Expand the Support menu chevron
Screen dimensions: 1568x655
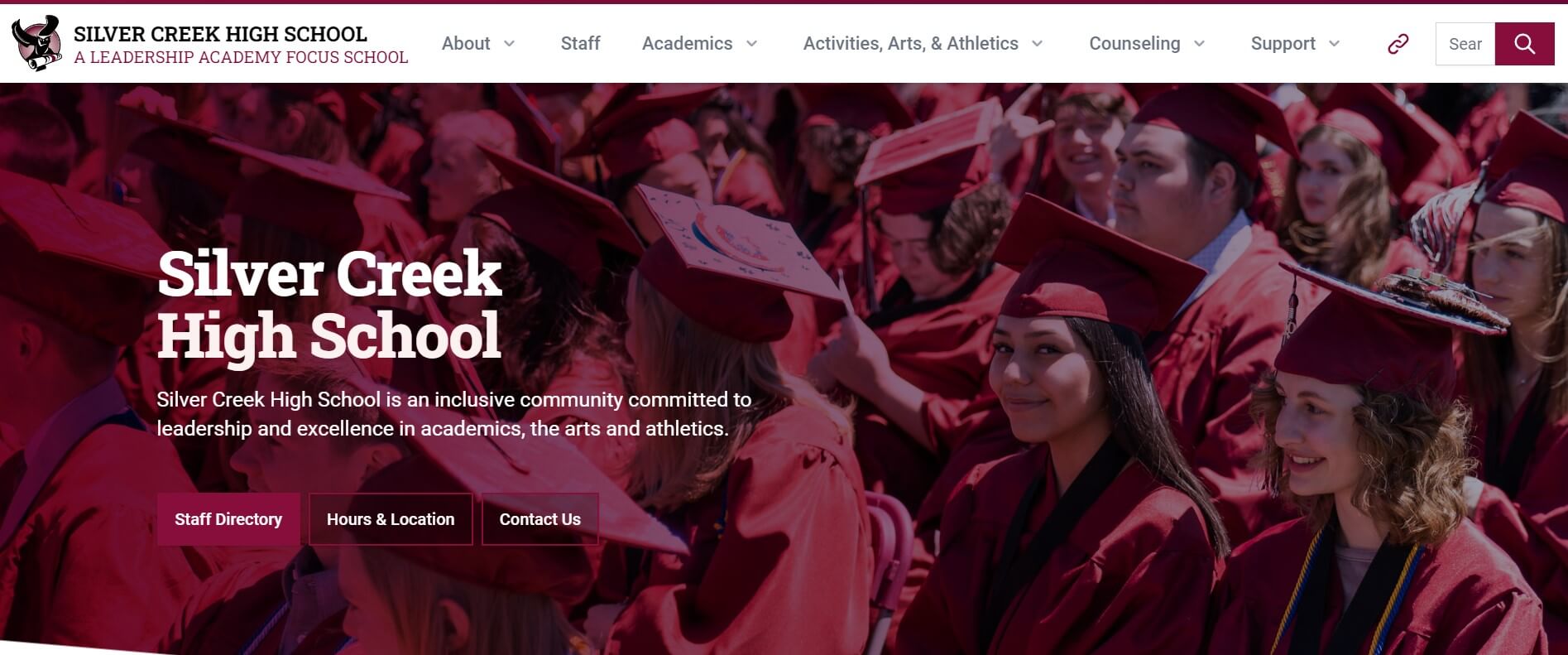[x=1334, y=44]
